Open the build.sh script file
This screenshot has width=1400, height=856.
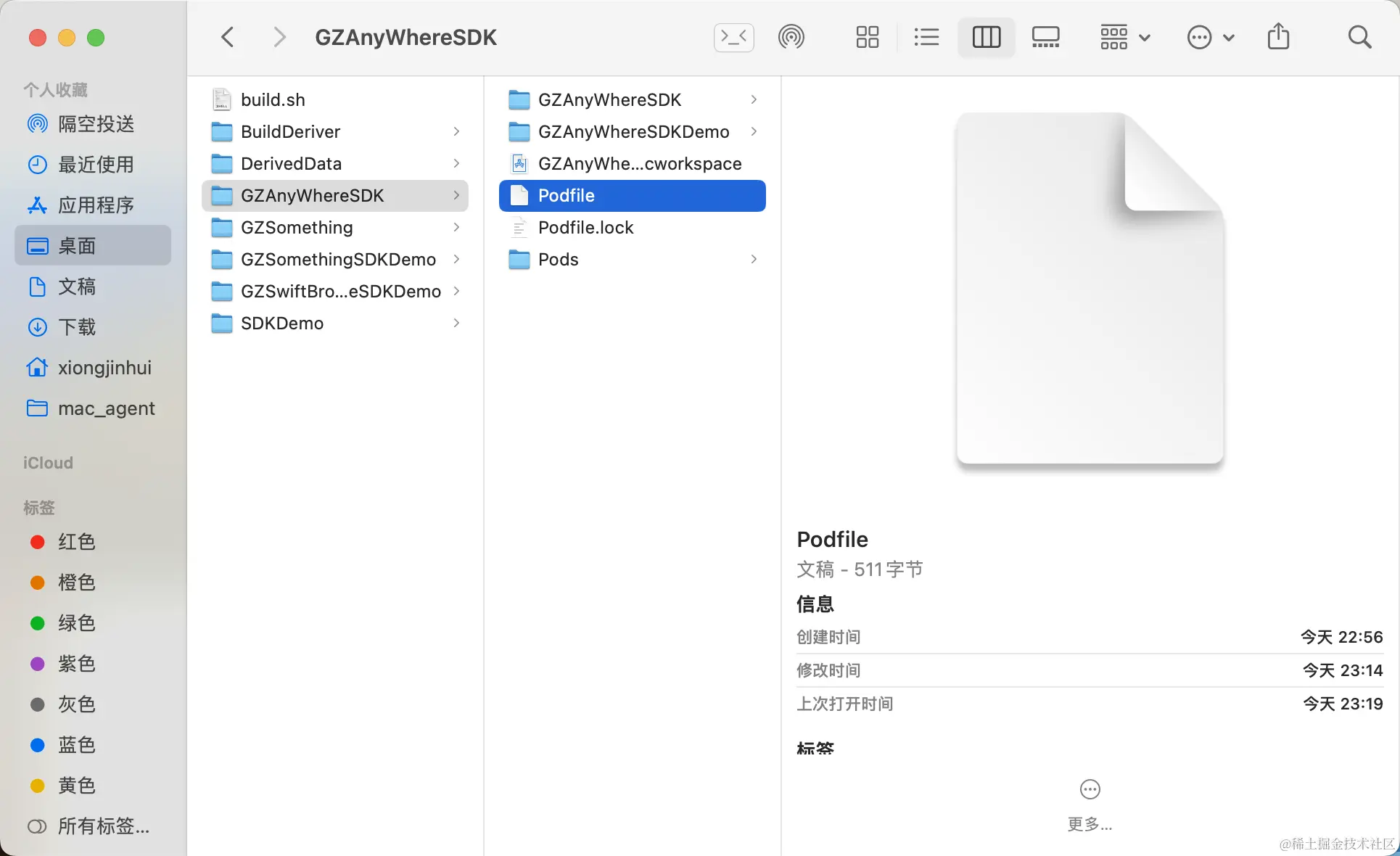click(x=273, y=100)
